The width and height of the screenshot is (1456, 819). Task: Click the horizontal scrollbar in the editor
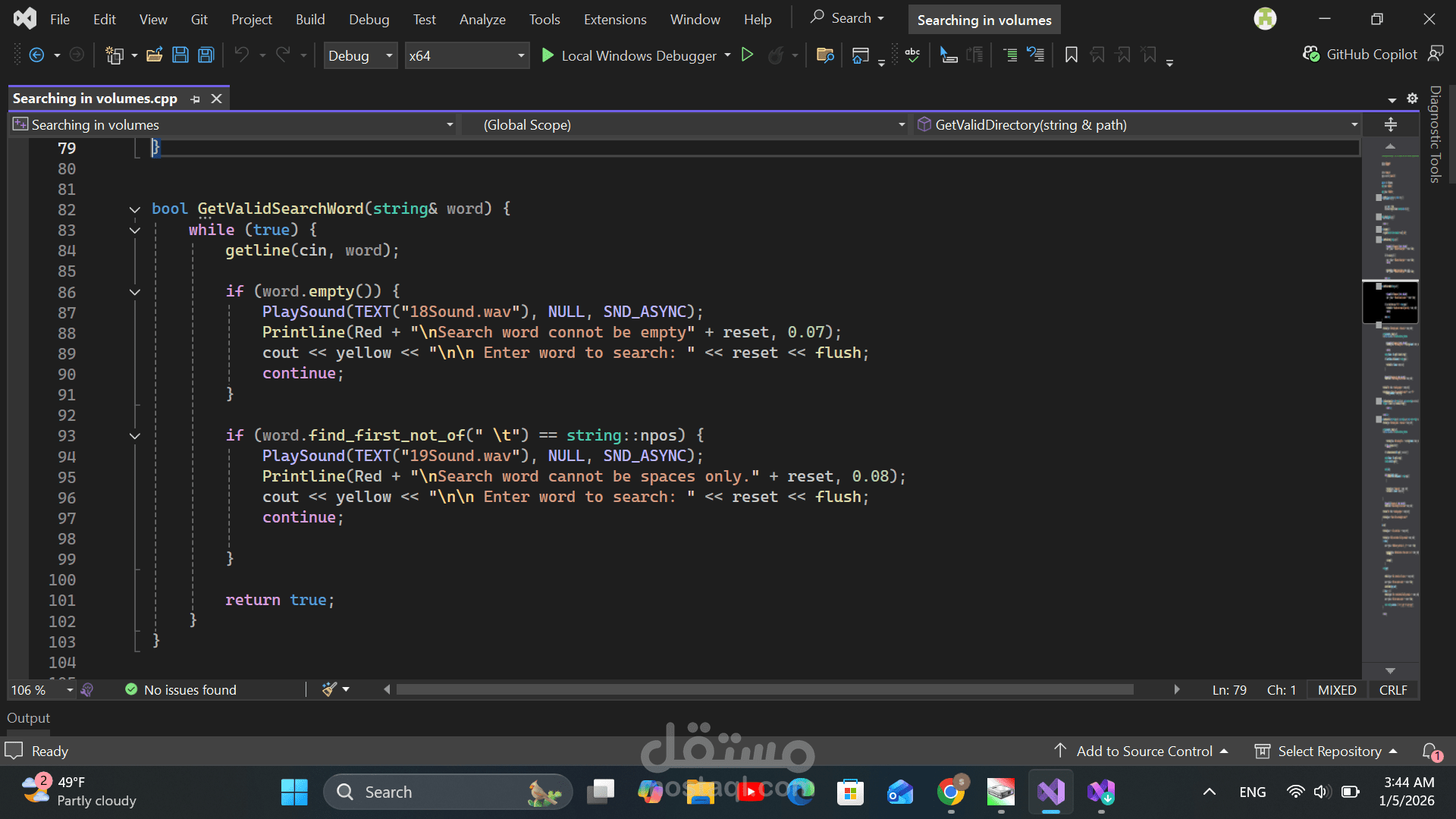[x=764, y=690]
